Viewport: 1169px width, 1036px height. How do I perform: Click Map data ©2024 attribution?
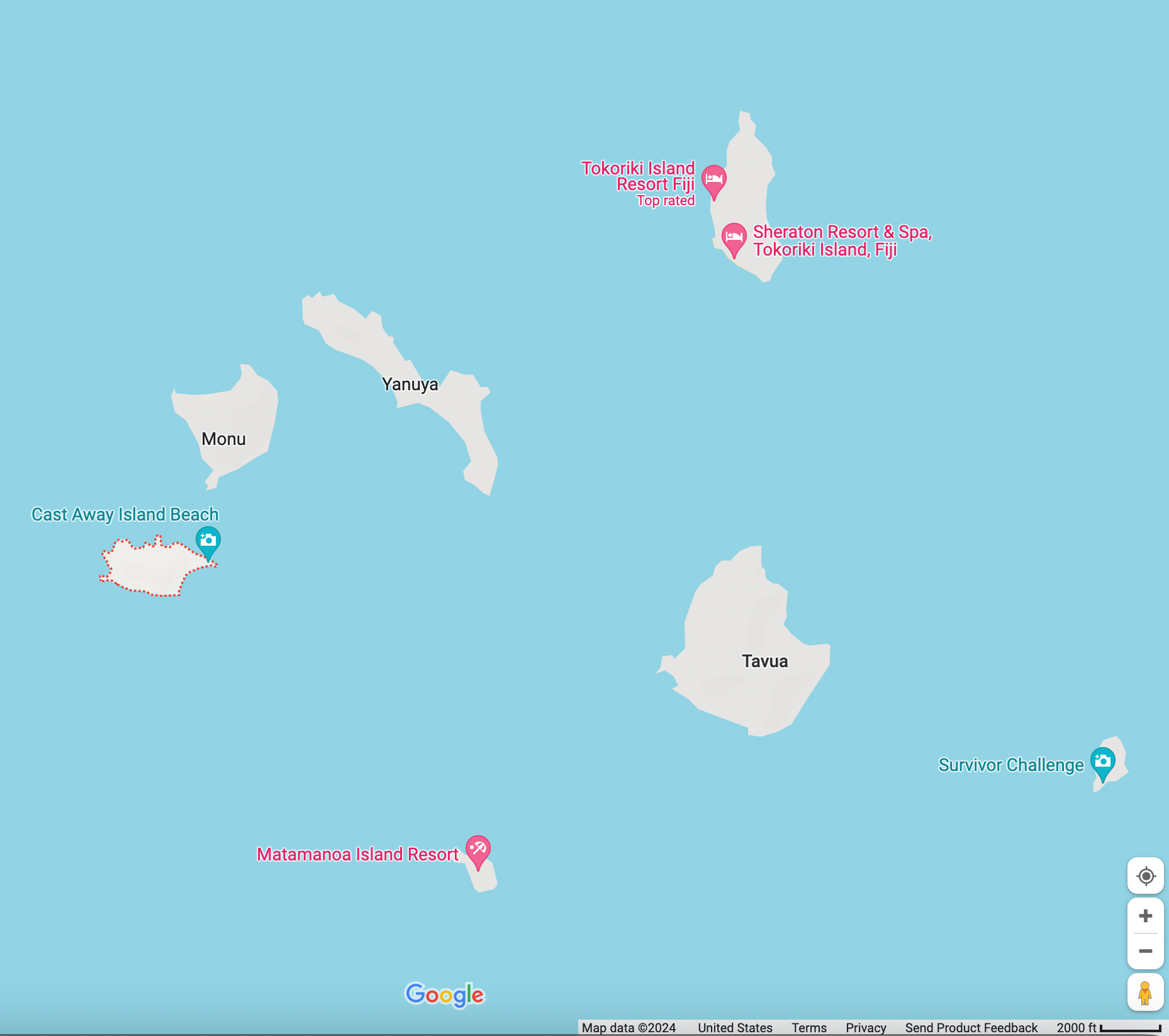coord(629,1028)
